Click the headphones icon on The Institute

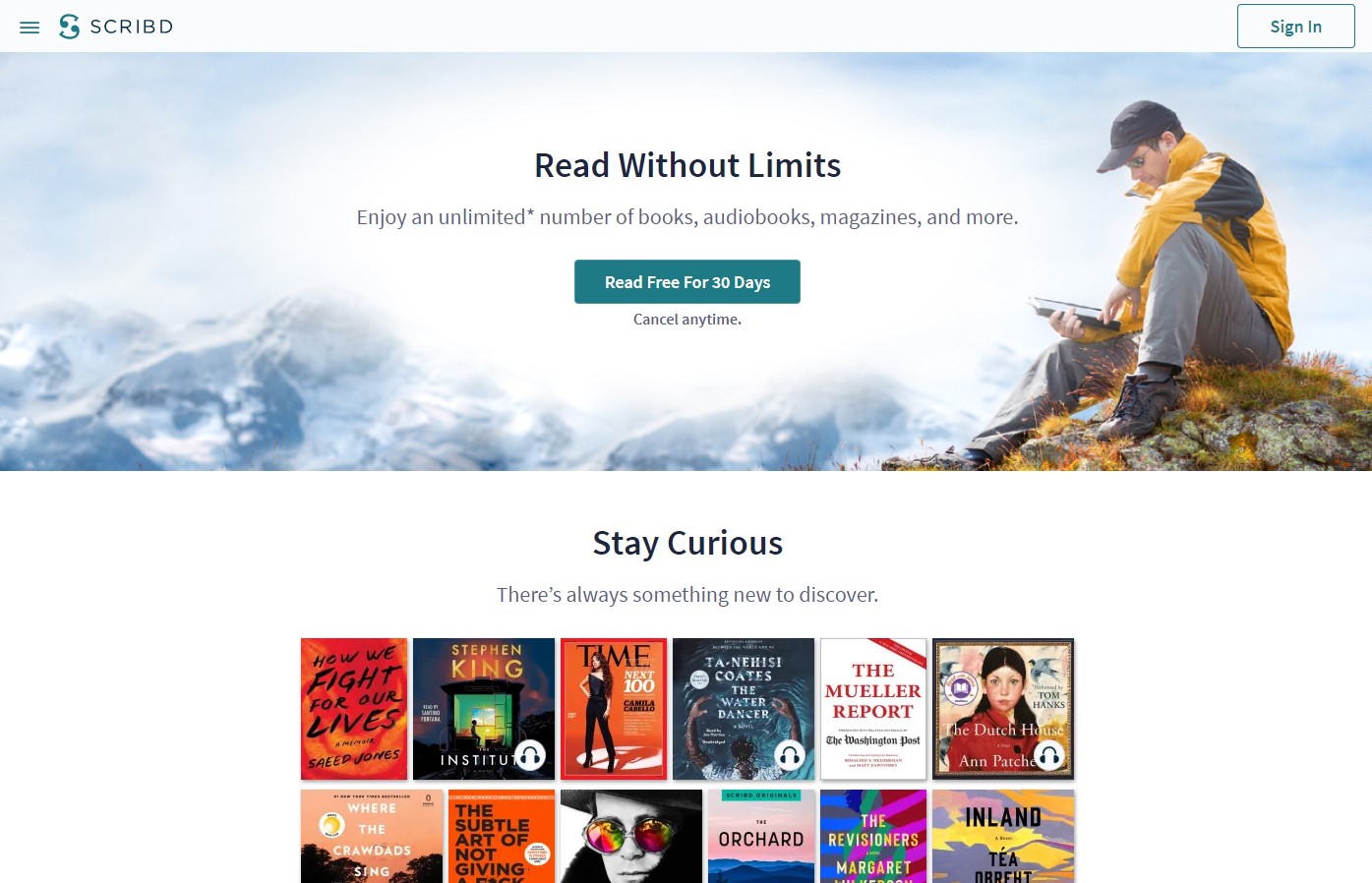tap(530, 755)
